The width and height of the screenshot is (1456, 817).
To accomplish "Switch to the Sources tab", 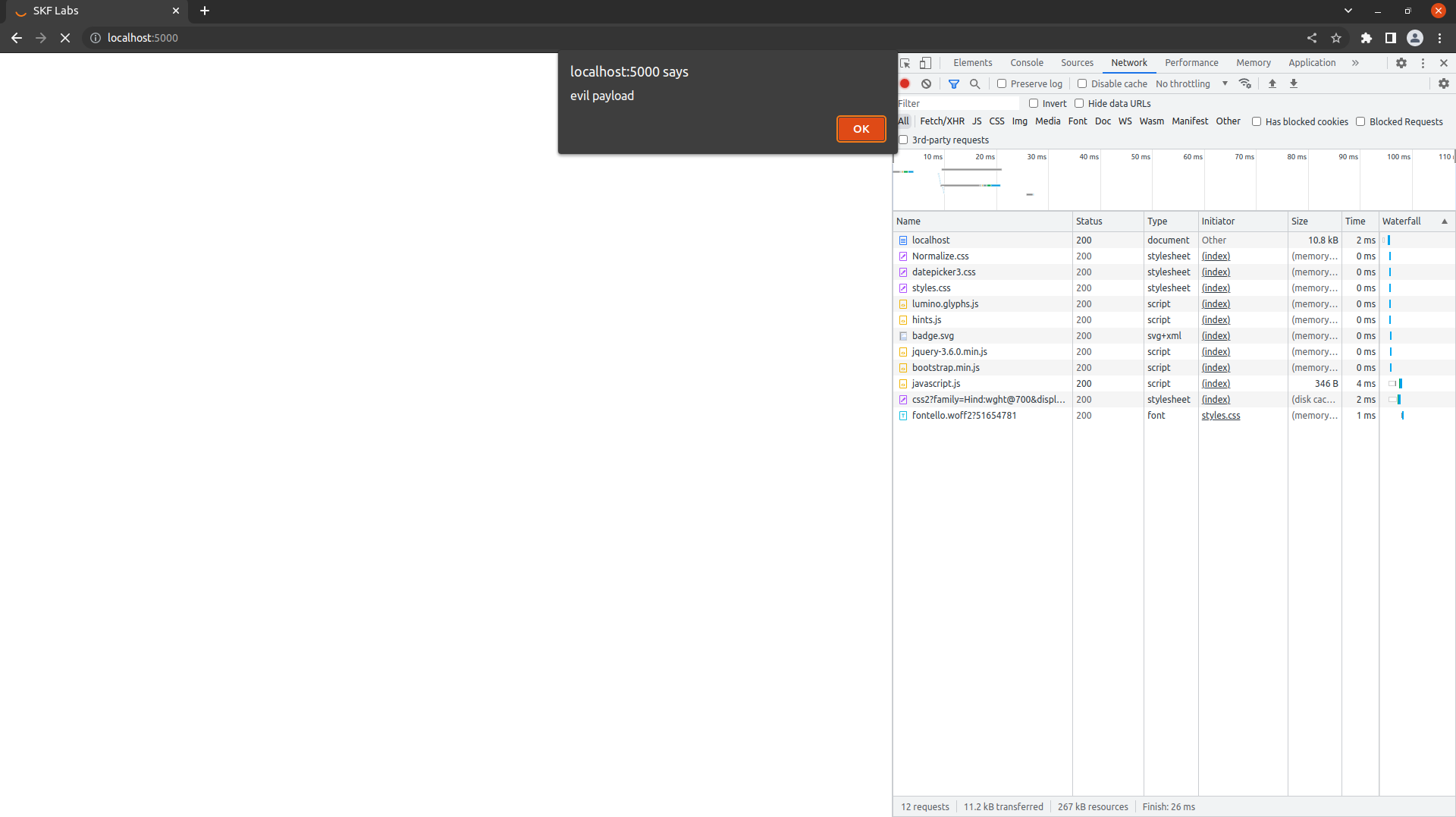I will 1077,63.
